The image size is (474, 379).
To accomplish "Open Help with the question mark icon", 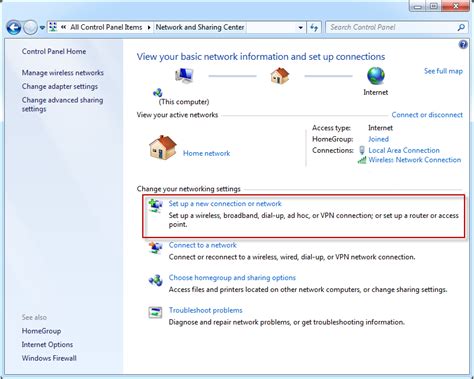I will point(463,44).
